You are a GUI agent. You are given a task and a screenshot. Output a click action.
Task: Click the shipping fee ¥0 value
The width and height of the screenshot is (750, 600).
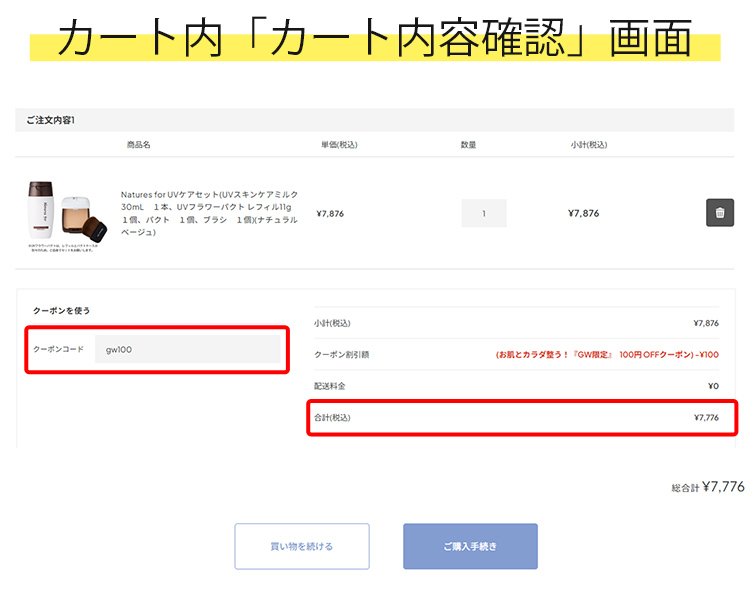point(713,386)
